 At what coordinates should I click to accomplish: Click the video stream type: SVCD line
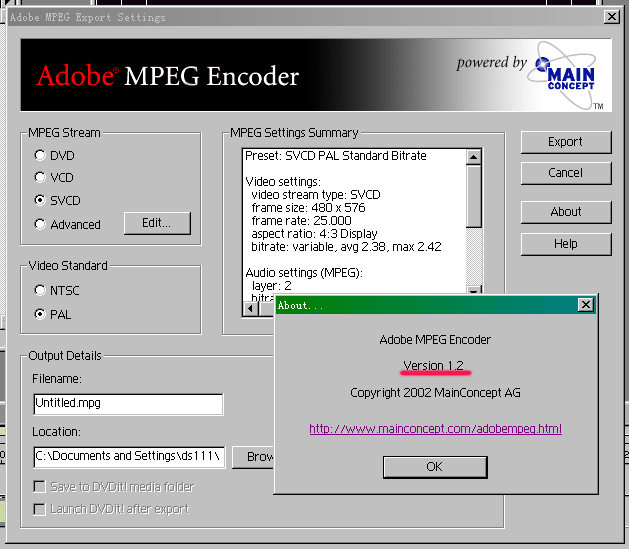click(x=316, y=195)
